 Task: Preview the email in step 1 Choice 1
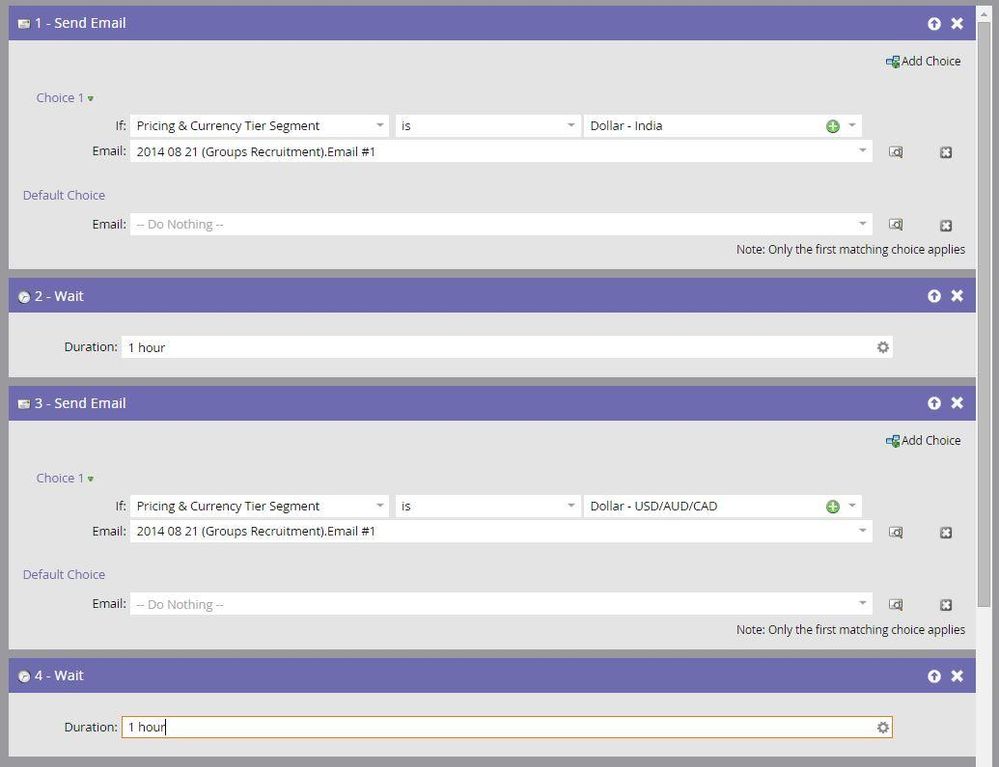pyautogui.click(x=896, y=152)
